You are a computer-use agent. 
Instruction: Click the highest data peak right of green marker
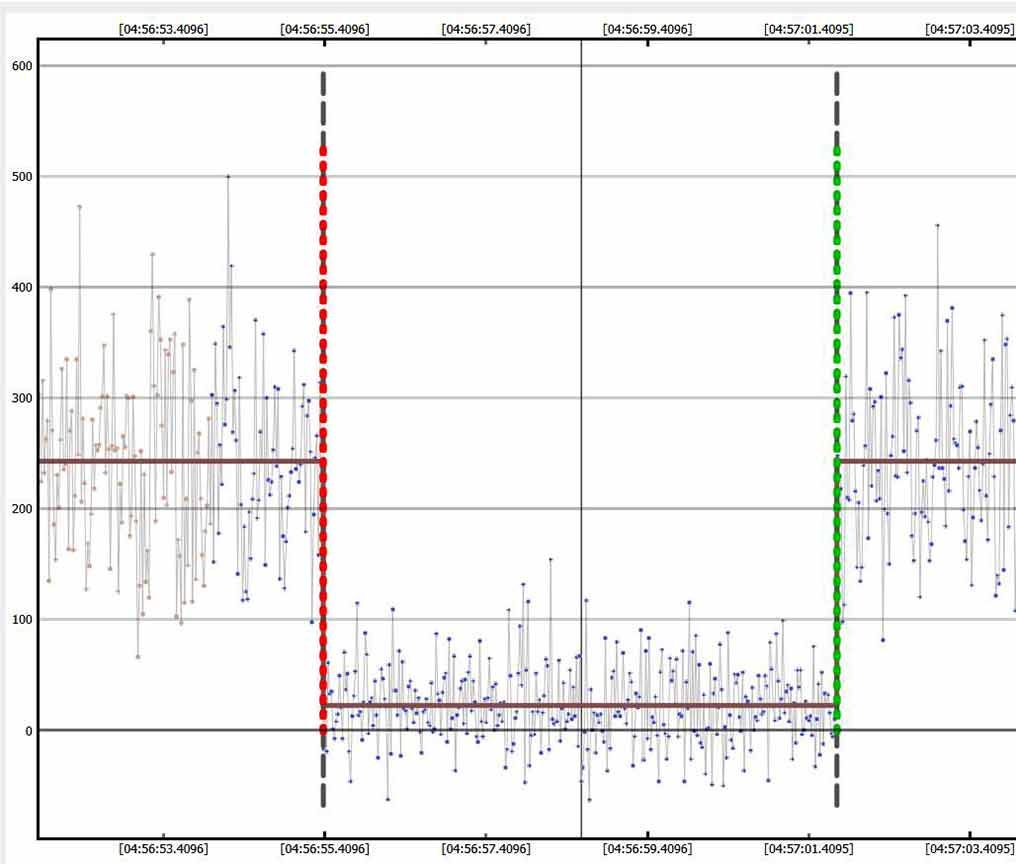(937, 226)
